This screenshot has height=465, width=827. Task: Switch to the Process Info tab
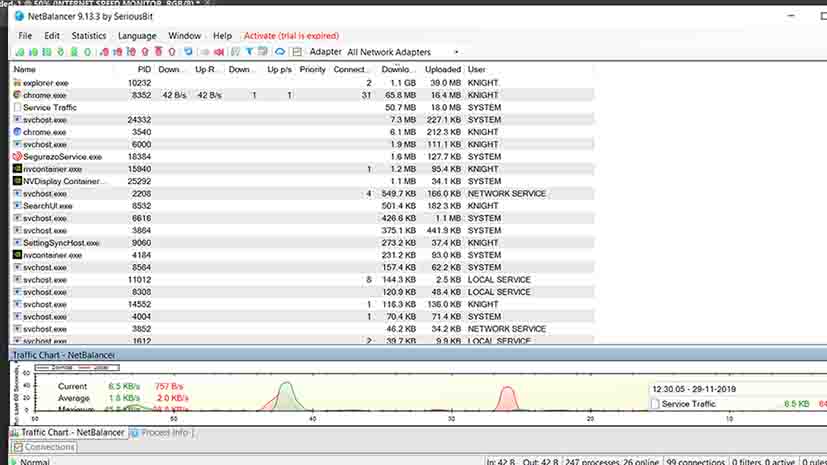tap(162, 433)
